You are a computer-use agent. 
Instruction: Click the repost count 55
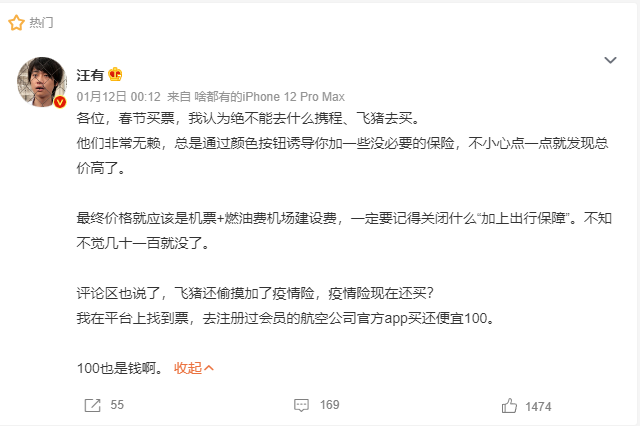pyautogui.click(x=117, y=405)
